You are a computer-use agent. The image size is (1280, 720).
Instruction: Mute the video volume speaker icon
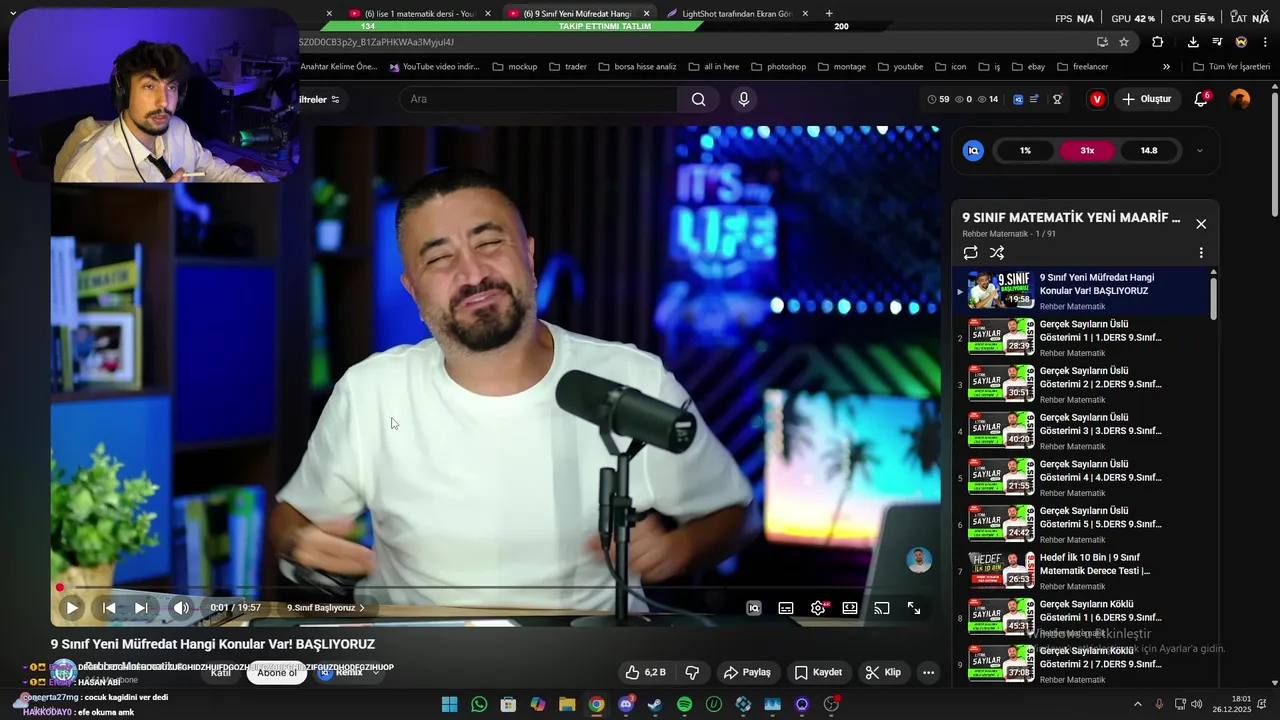coord(181,608)
